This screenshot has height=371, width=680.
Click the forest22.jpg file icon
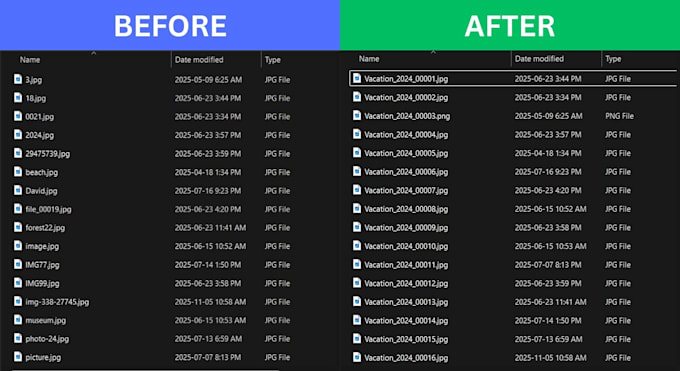point(18,227)
